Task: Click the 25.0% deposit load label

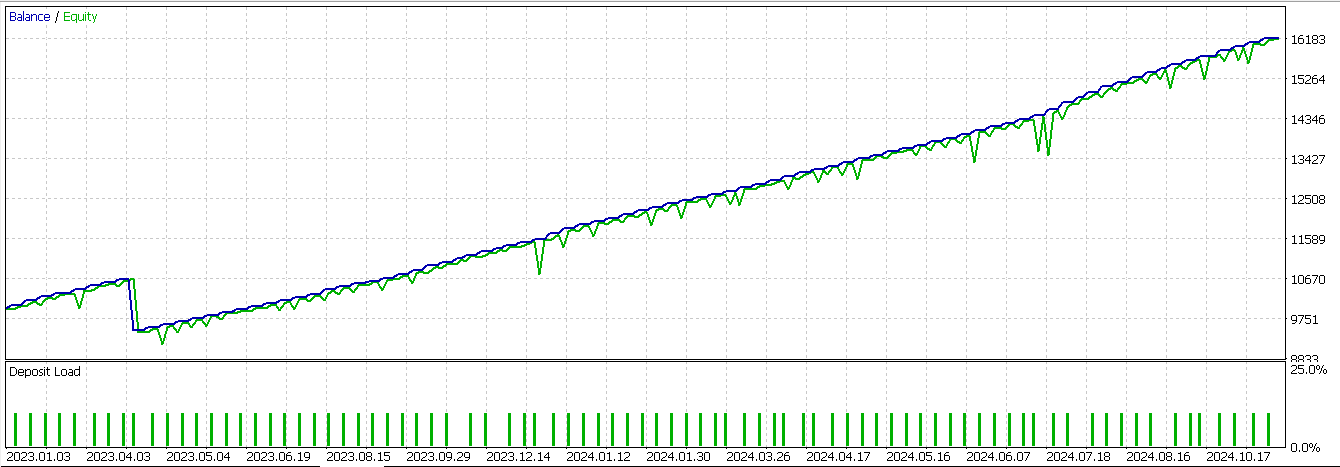Action: point(1309,370)
